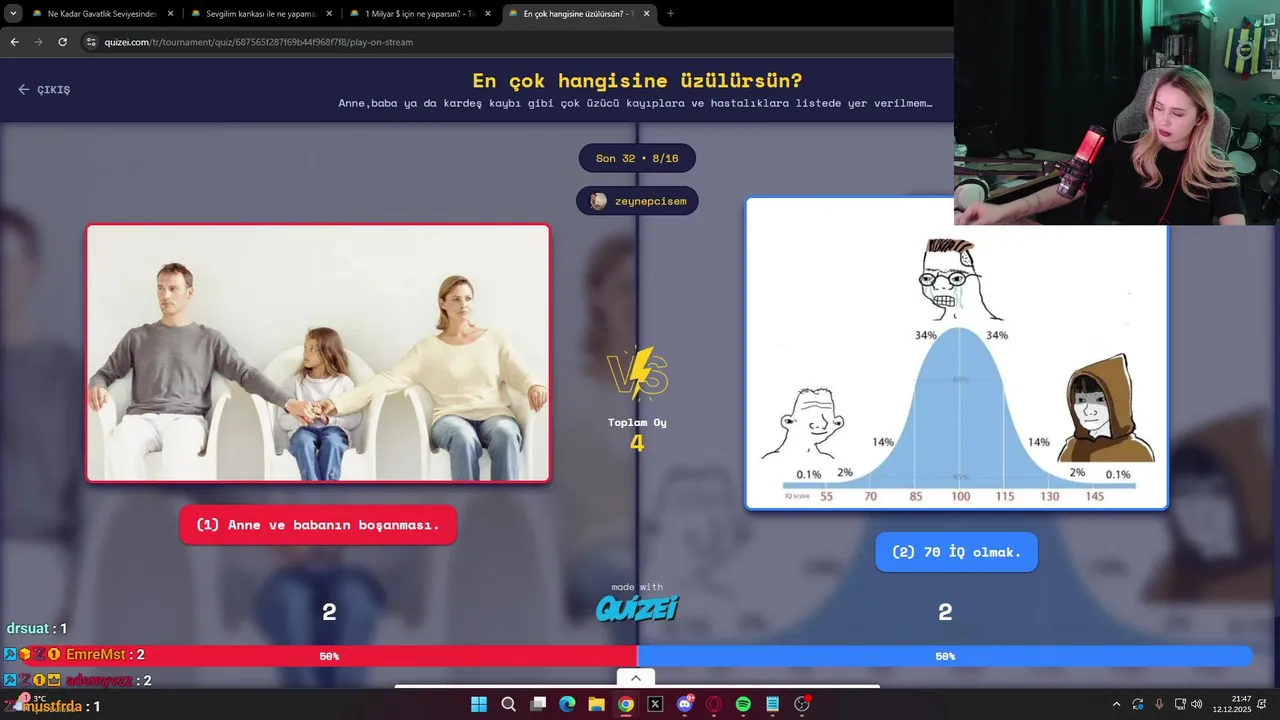
Task: Open the Windows Start menu
Action: pos(479,704)
